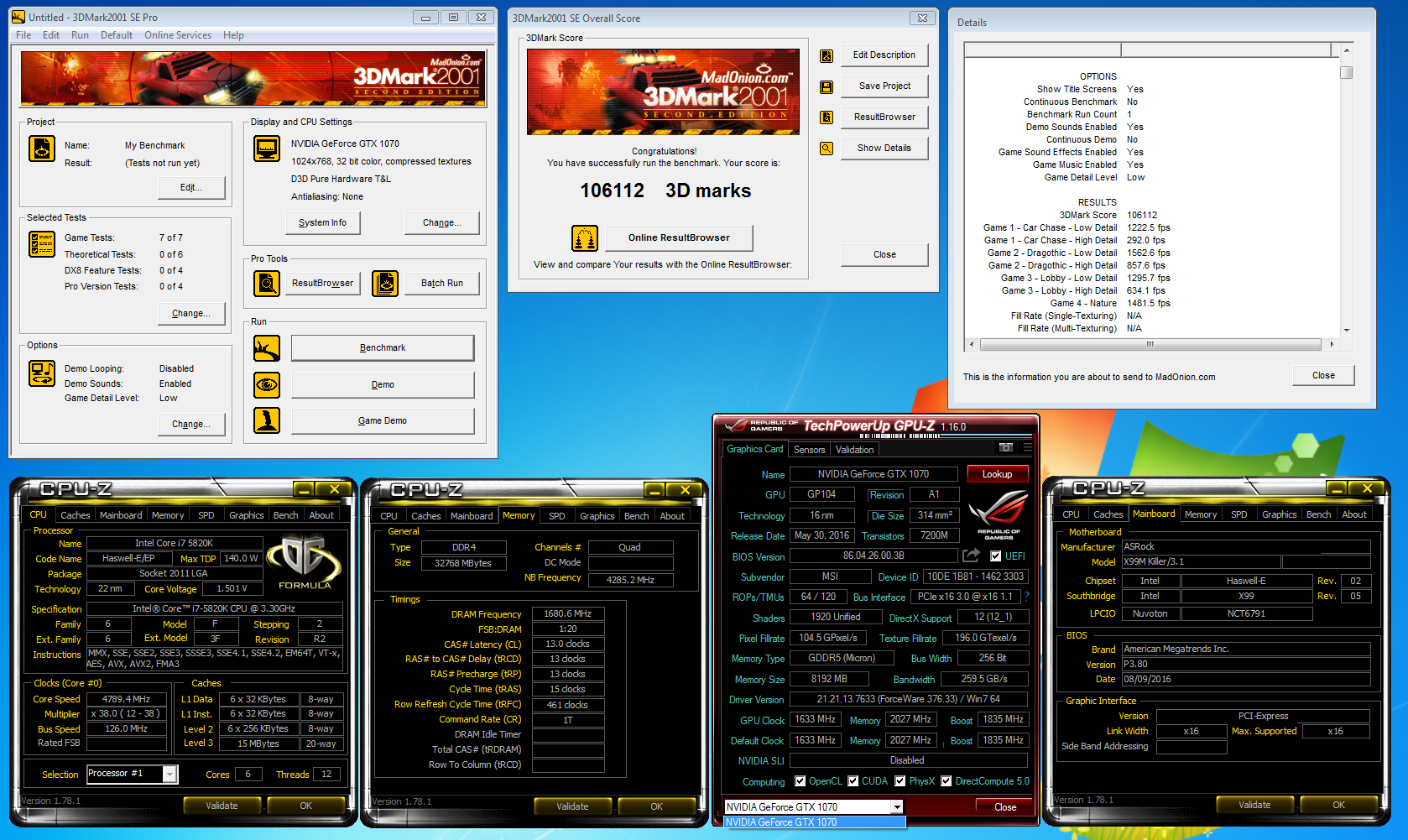This screenshot has width=1408, height=840.
Task: Click the Lookup button in GPU-Z
Action: [998, 474]
